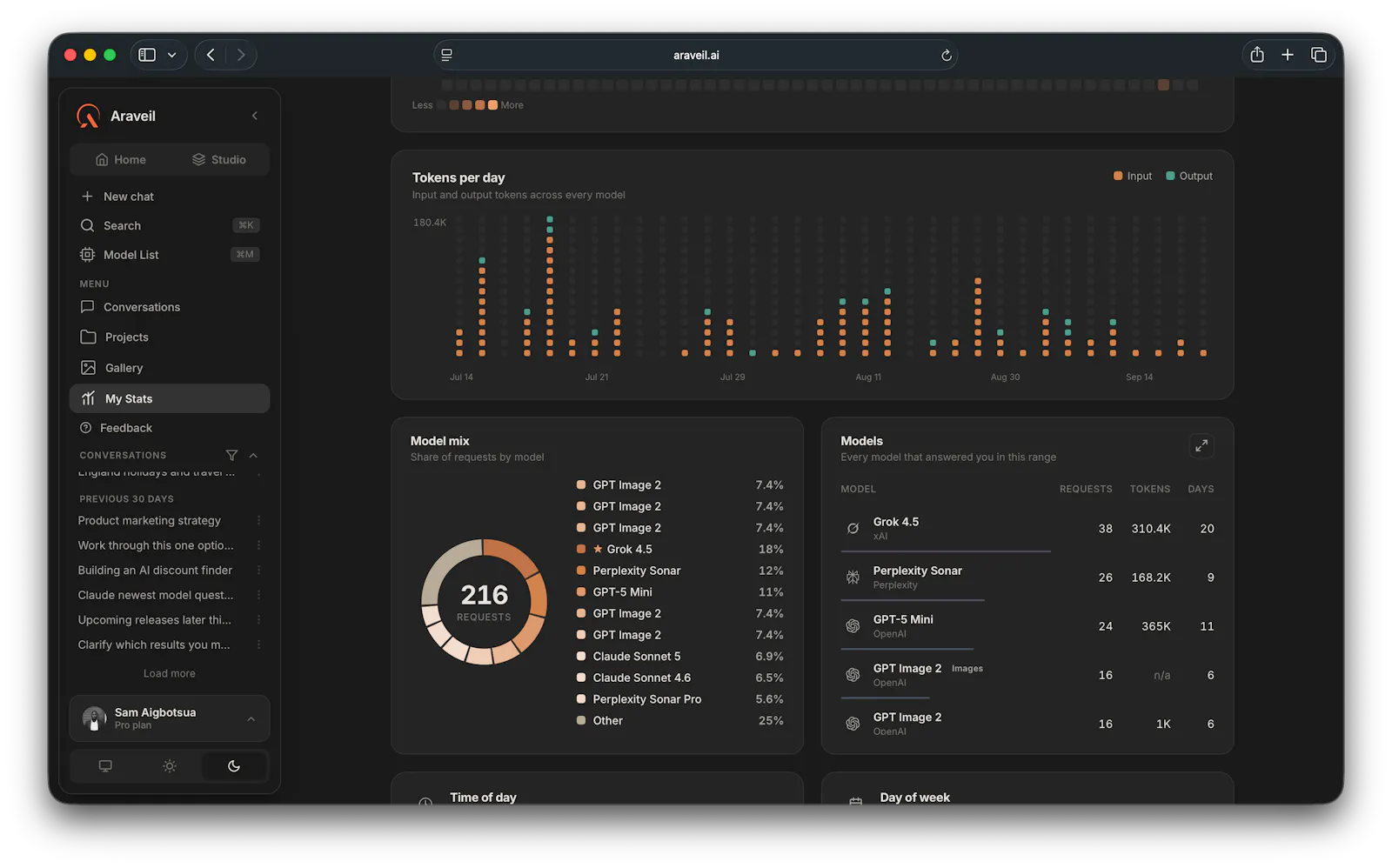Open the browser Share icon
Viewport: 1392px width, 868px height.
click(x=1257, y=55)
